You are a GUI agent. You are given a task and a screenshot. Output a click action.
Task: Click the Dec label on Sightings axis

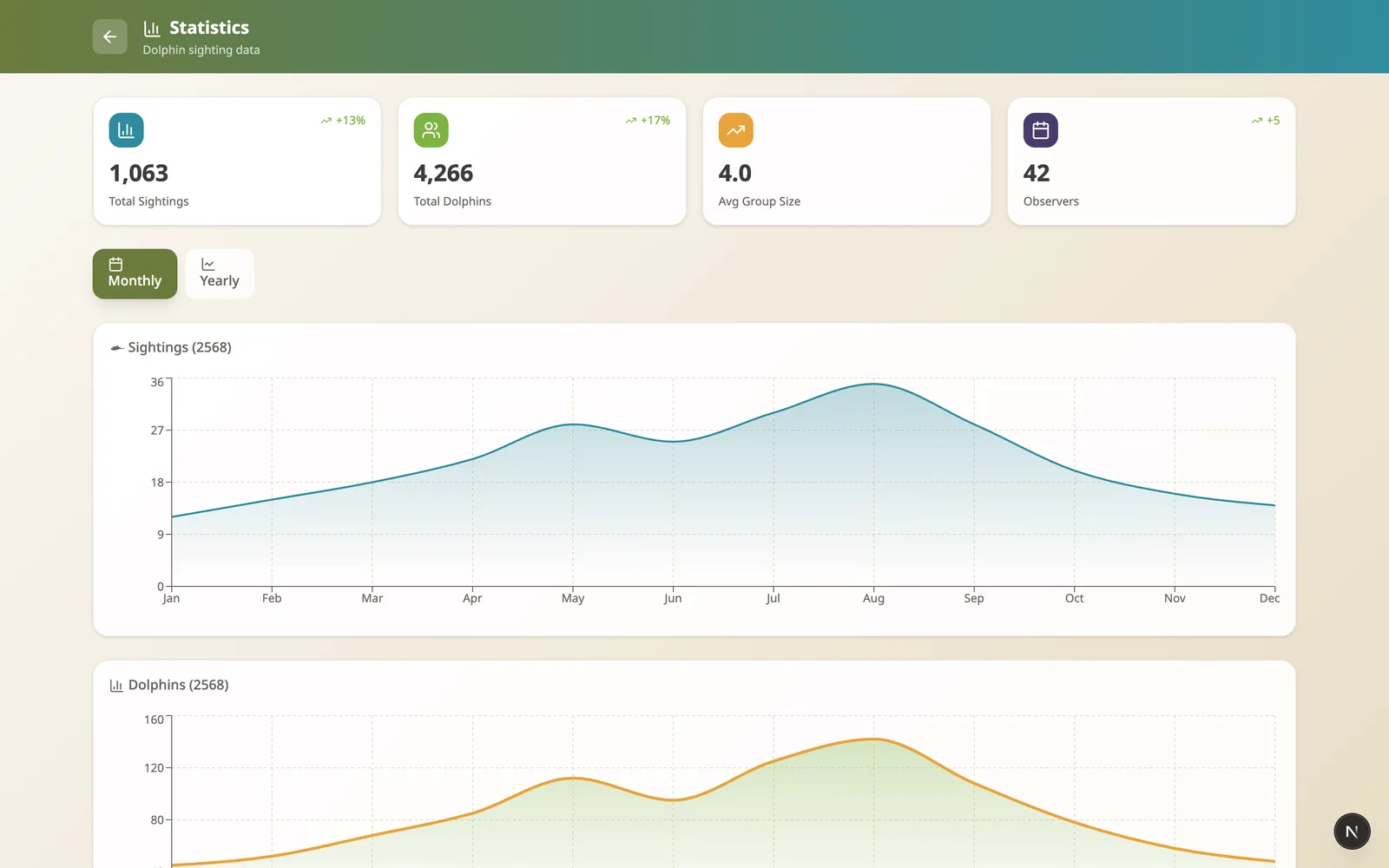point(1269,598)
